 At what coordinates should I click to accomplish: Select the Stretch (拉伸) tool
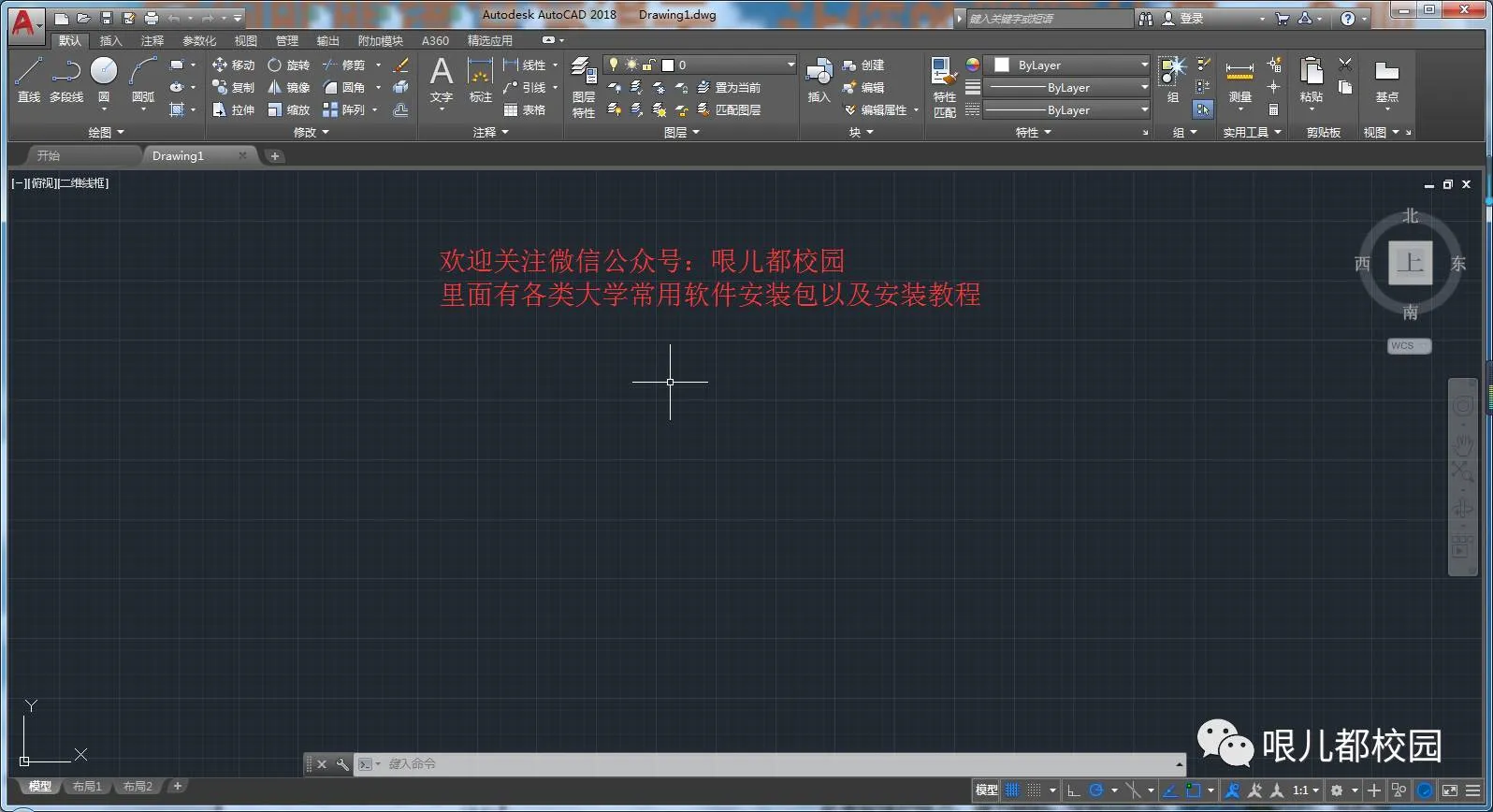(x=233, y=109)
